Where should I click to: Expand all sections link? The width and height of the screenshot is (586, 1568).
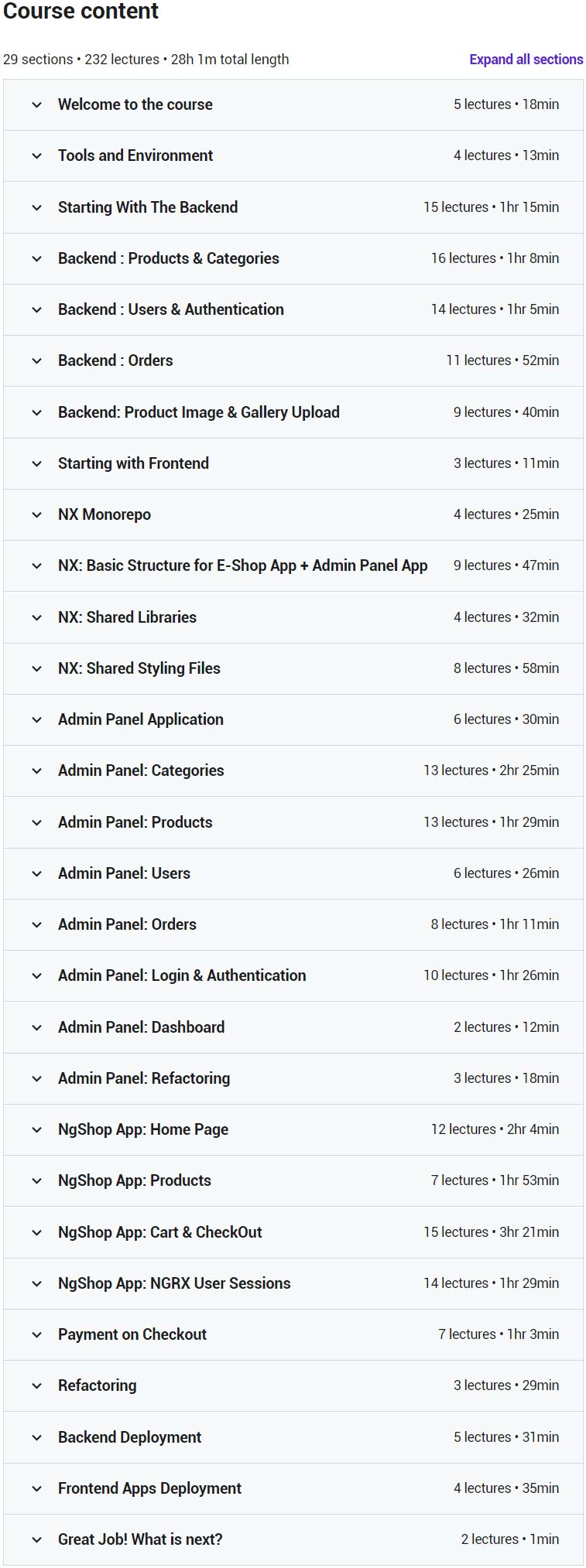526,60
